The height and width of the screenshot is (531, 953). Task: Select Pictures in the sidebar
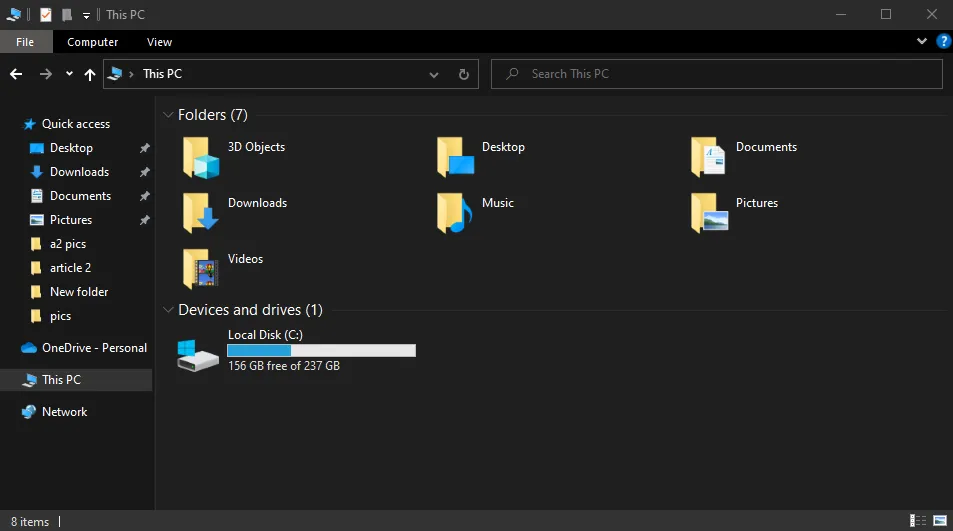tap(71, 220)
